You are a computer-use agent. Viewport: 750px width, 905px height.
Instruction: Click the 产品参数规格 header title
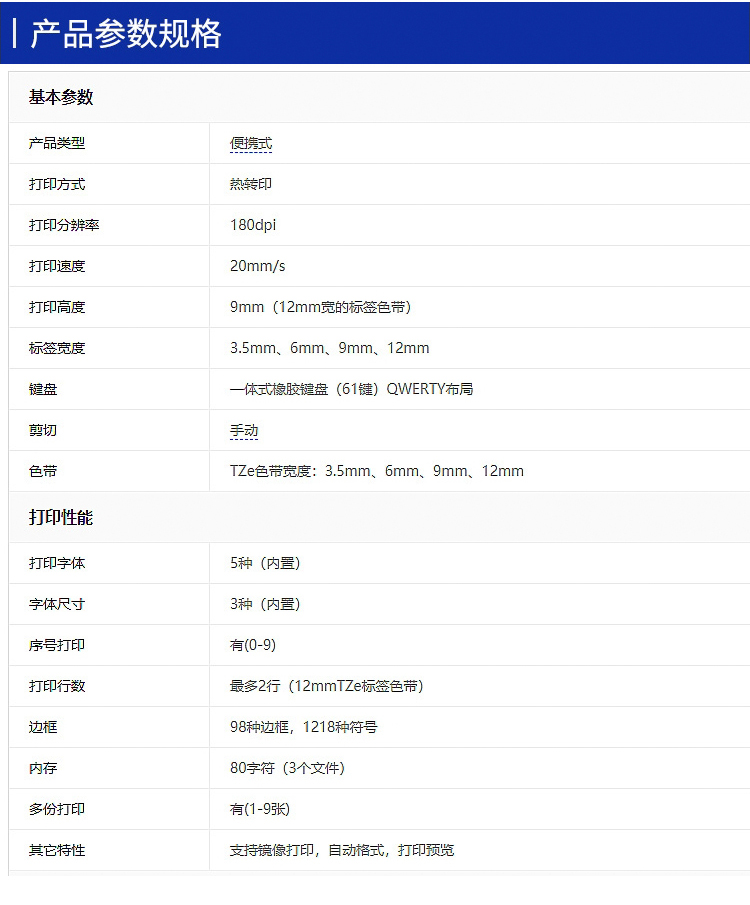point(125,34)
